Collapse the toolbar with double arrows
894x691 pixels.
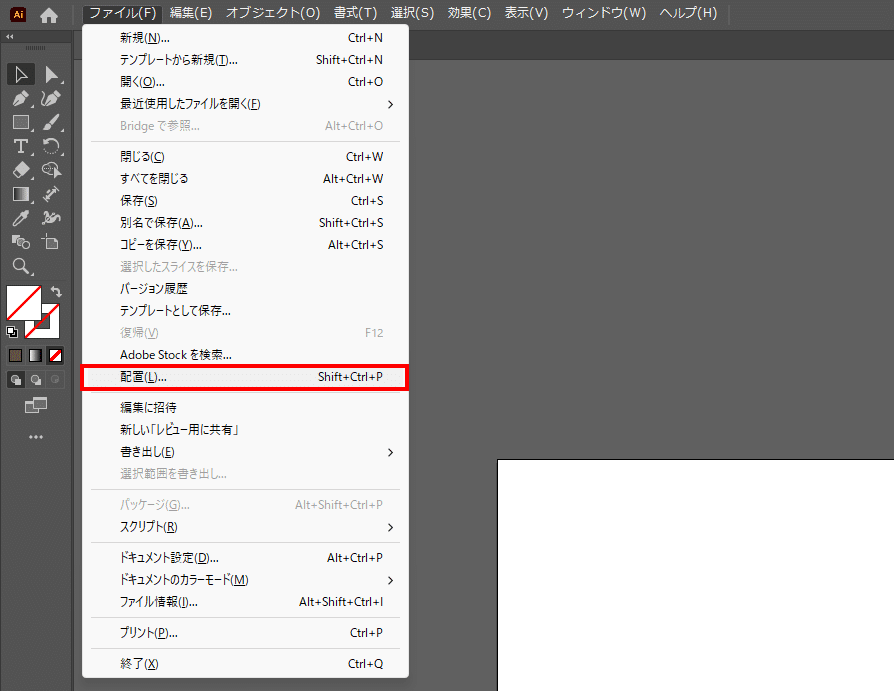tap(10, 36)
